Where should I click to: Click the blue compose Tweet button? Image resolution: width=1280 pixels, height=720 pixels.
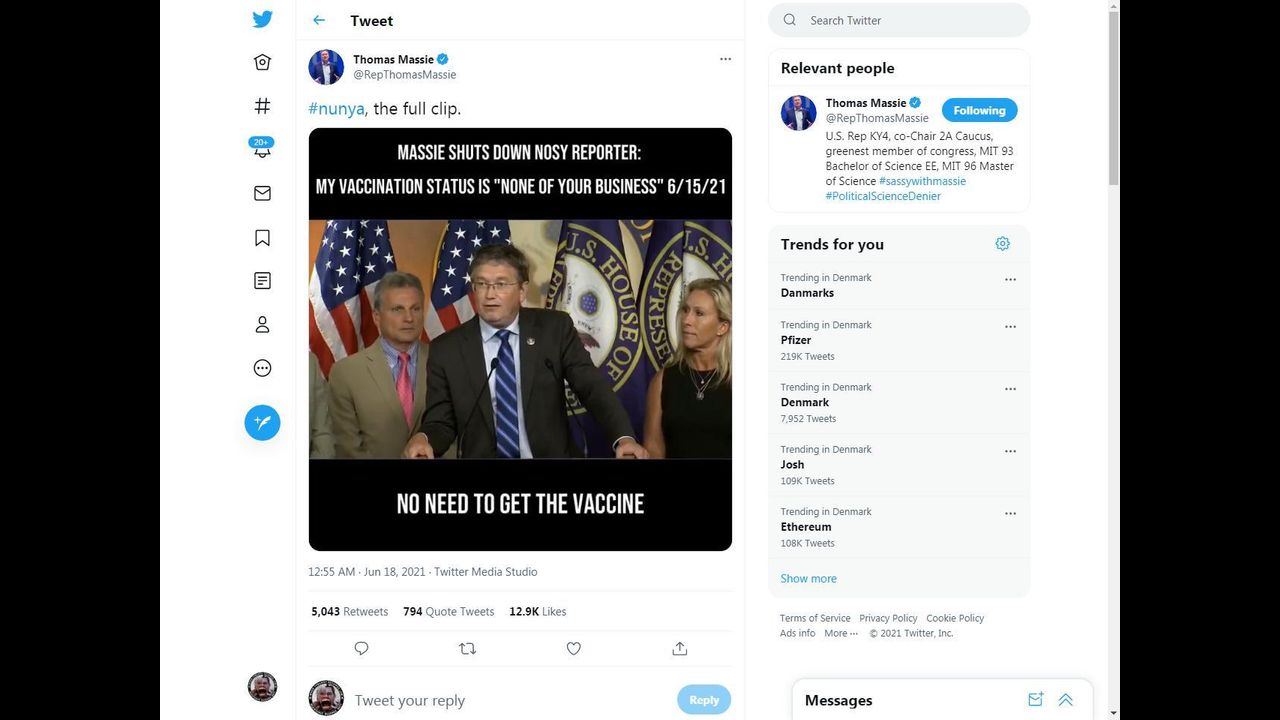point(262,422)
